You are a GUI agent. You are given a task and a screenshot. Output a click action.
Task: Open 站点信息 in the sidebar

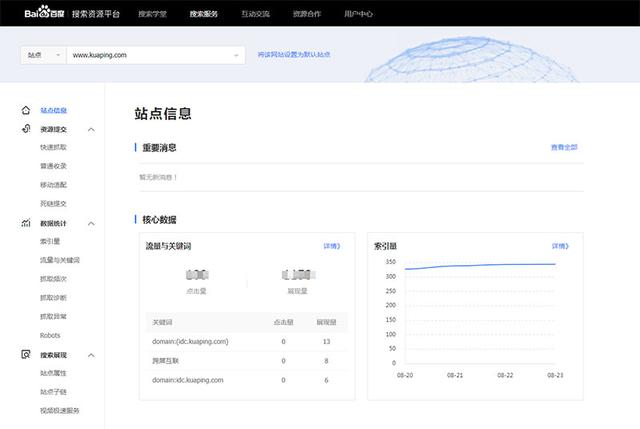[53, 110]
